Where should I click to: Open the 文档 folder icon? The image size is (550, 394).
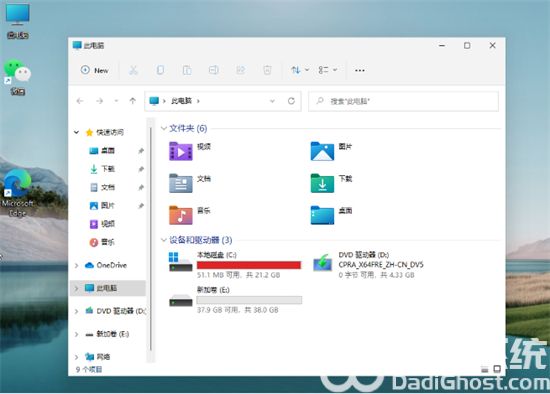[181, 183]
